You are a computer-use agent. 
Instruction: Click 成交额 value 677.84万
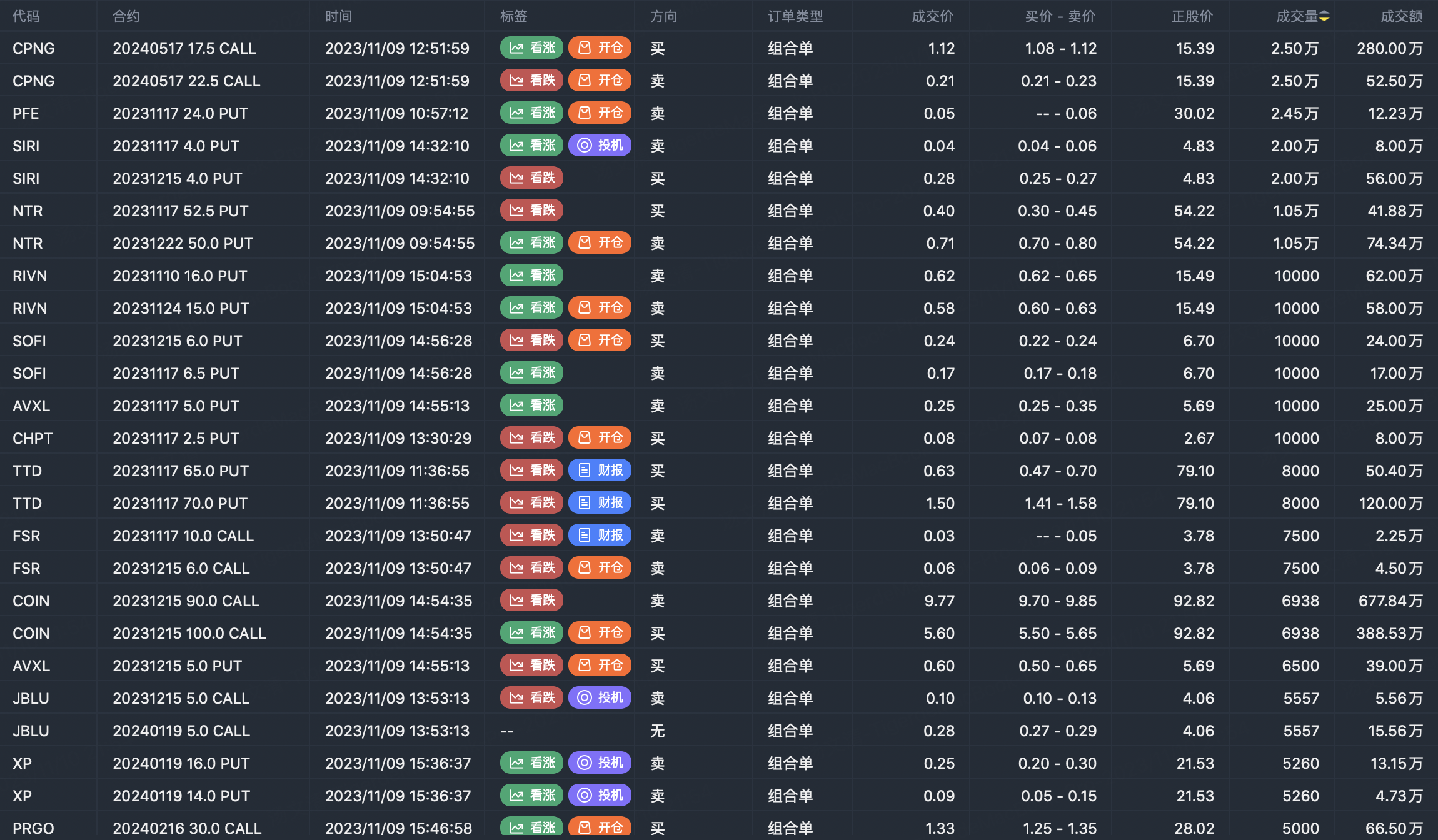click(x=1390, y=601)
